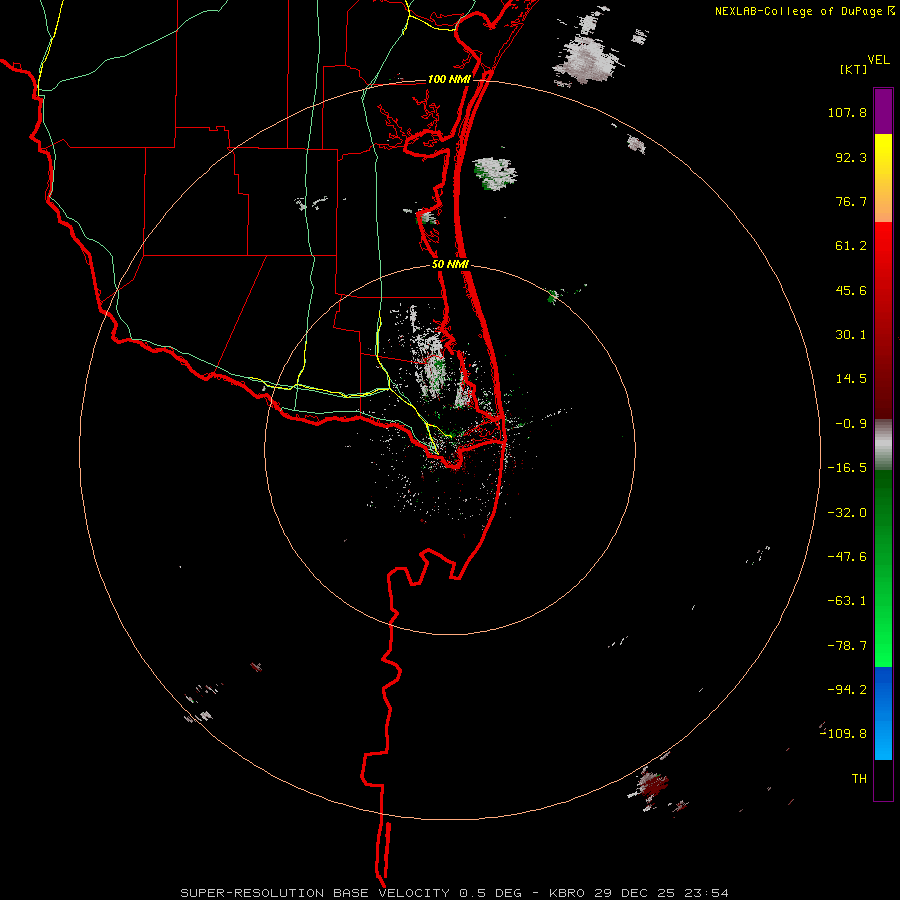Click the 14.5 velocity scale value
This screenshot has width=900, height=900.
851,379
